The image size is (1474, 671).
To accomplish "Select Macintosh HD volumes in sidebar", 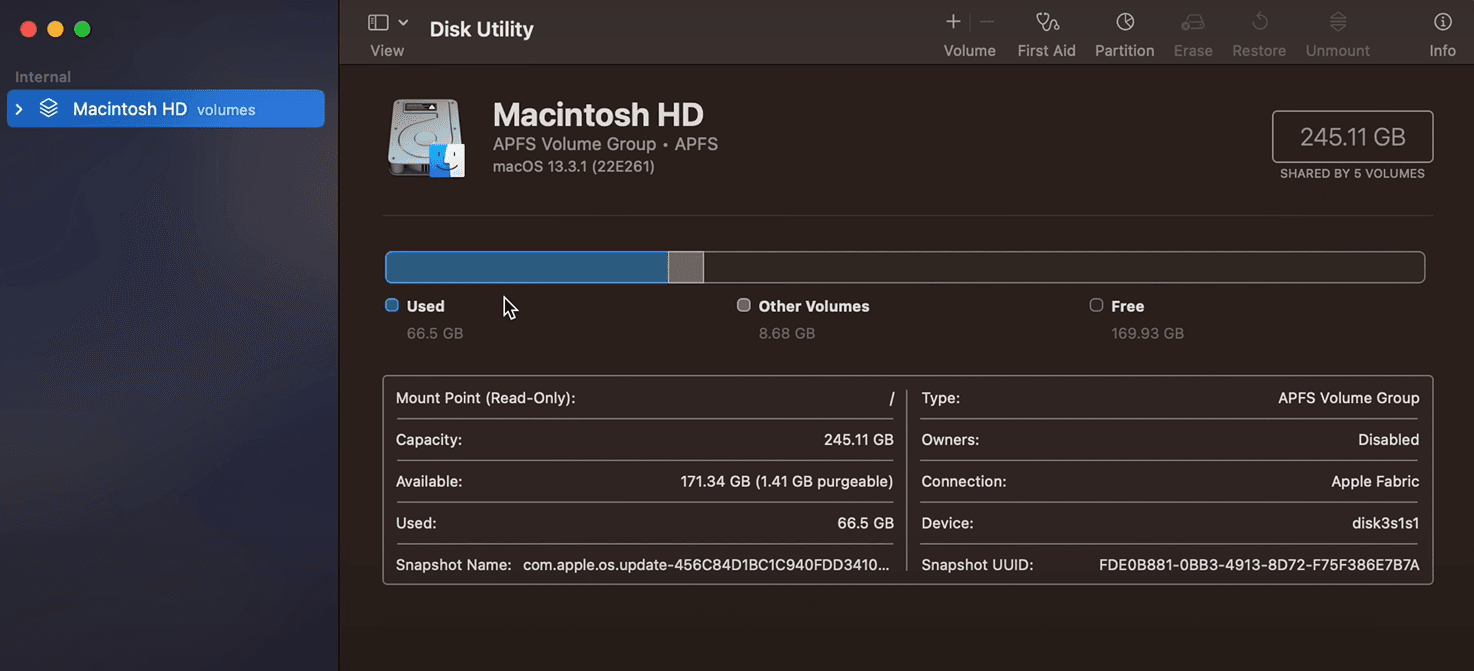I will [x=165, y=109].
